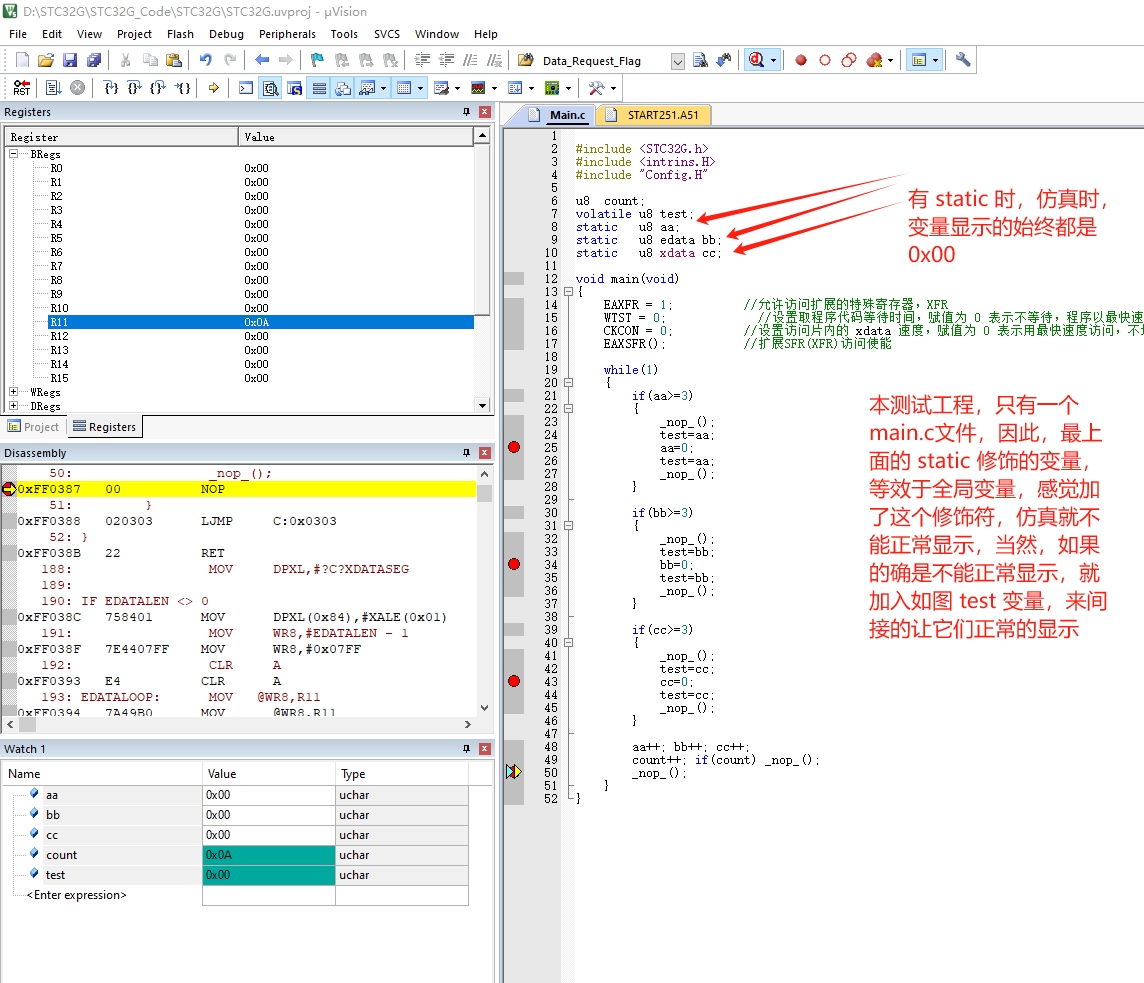Open the File menu

pos(18,34)
